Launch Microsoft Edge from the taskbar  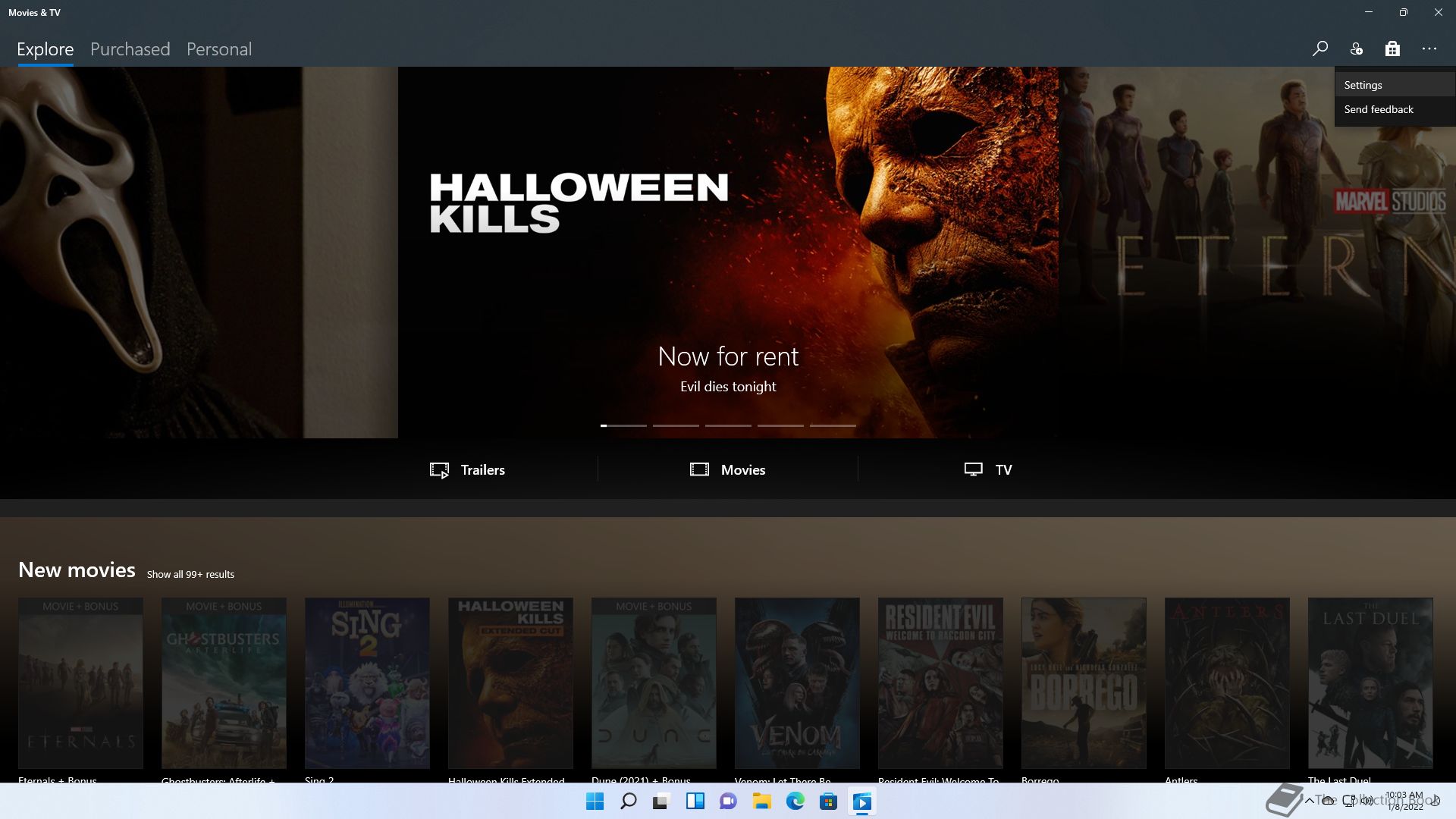795,801
